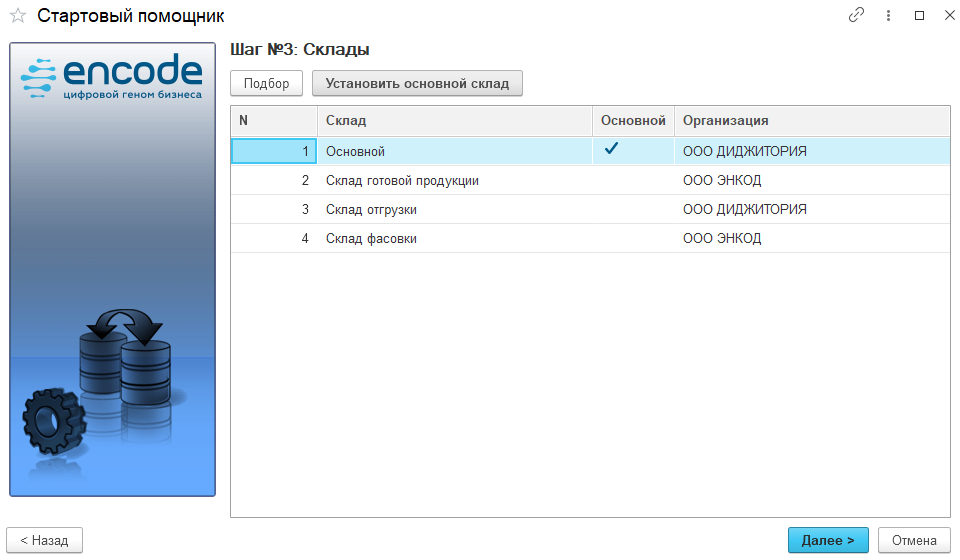Click the favorites star icon
This screenshot has width=960, height=560.
coord(18,16)
